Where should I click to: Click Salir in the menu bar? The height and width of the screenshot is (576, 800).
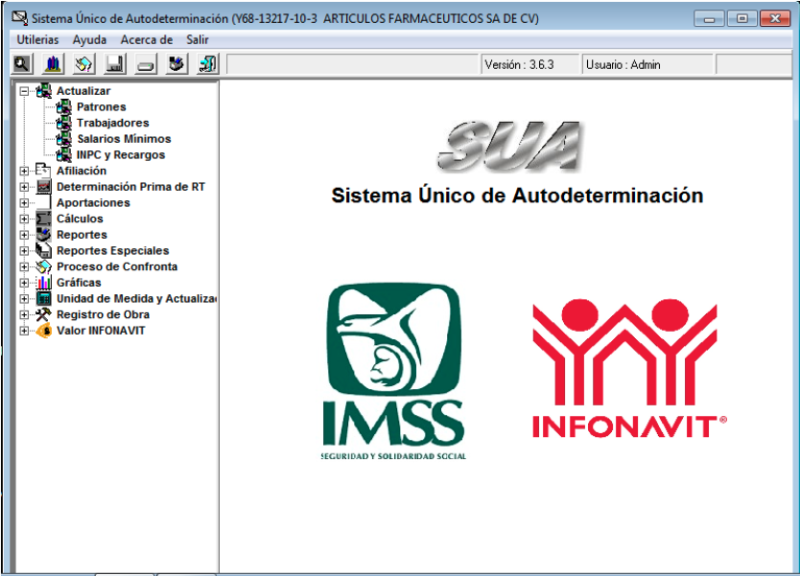[197, 40]
